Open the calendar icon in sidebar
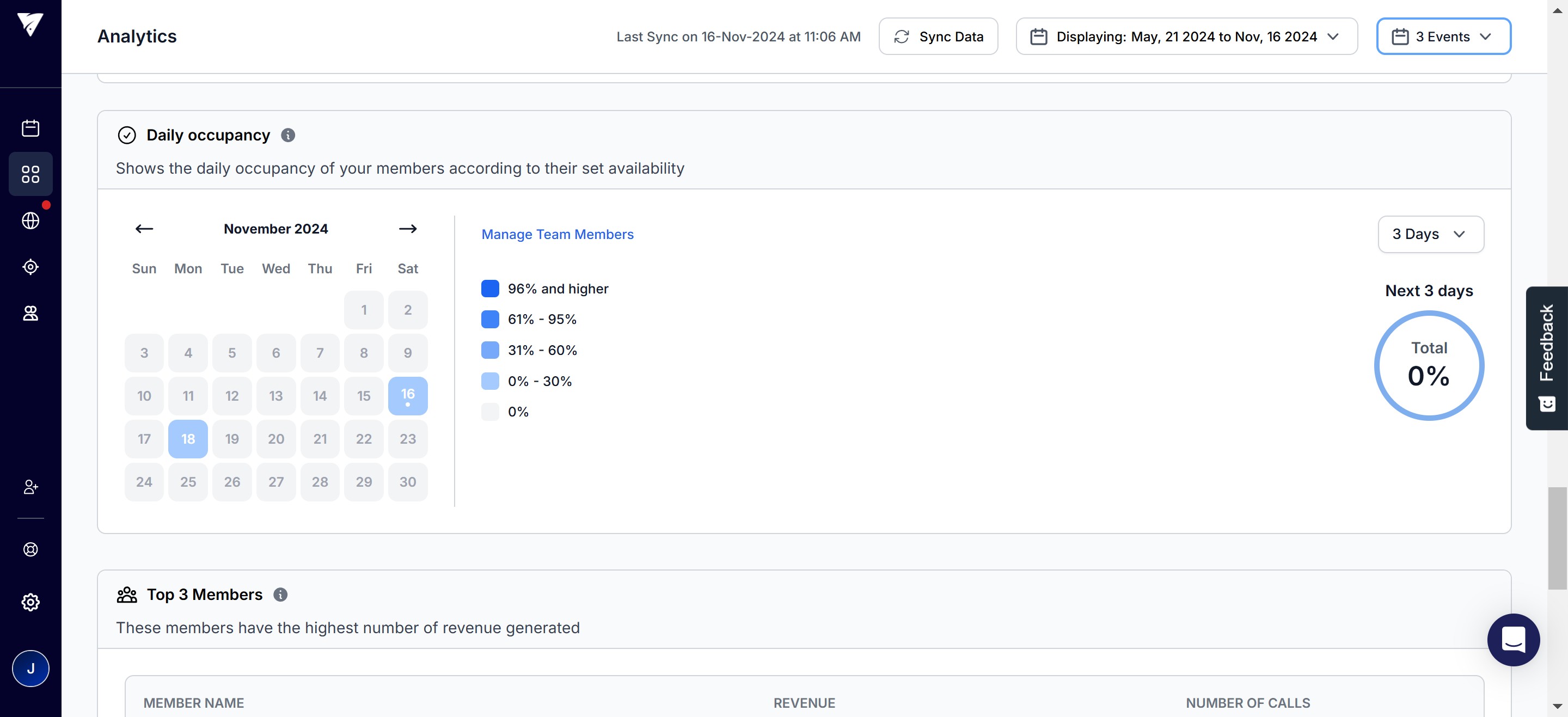The width and height of the screenshot is (1568, 717). coord(30,128)
